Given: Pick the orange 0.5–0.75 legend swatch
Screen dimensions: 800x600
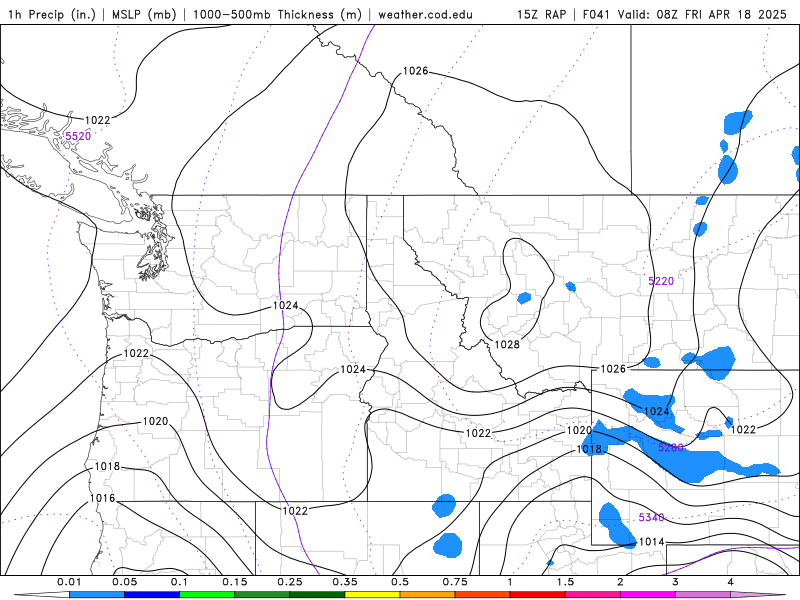Looking at the screenshot, I should point(428,594).
